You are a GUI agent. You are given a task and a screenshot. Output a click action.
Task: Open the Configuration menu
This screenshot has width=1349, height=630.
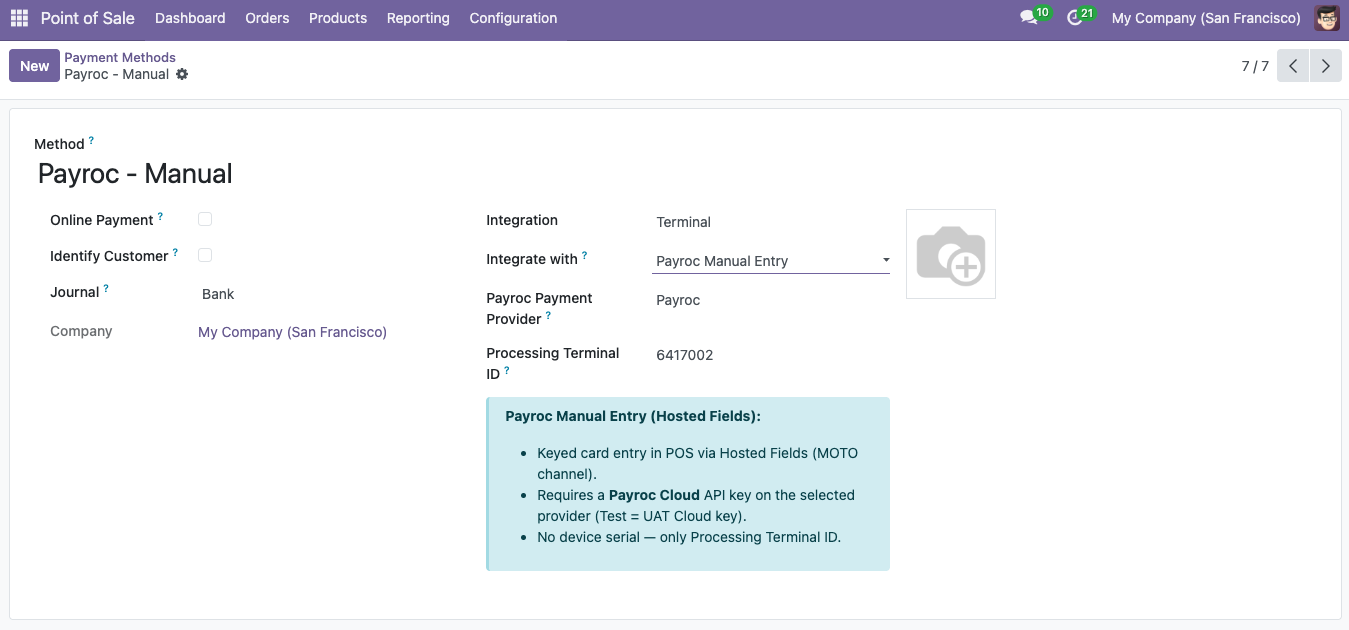513,18
